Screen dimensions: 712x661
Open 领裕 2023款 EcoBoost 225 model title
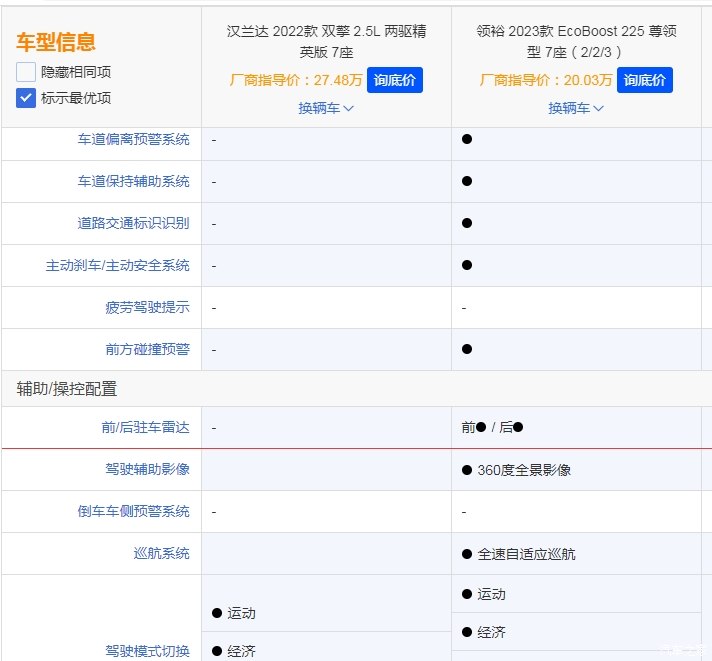(x=576, y=41)
